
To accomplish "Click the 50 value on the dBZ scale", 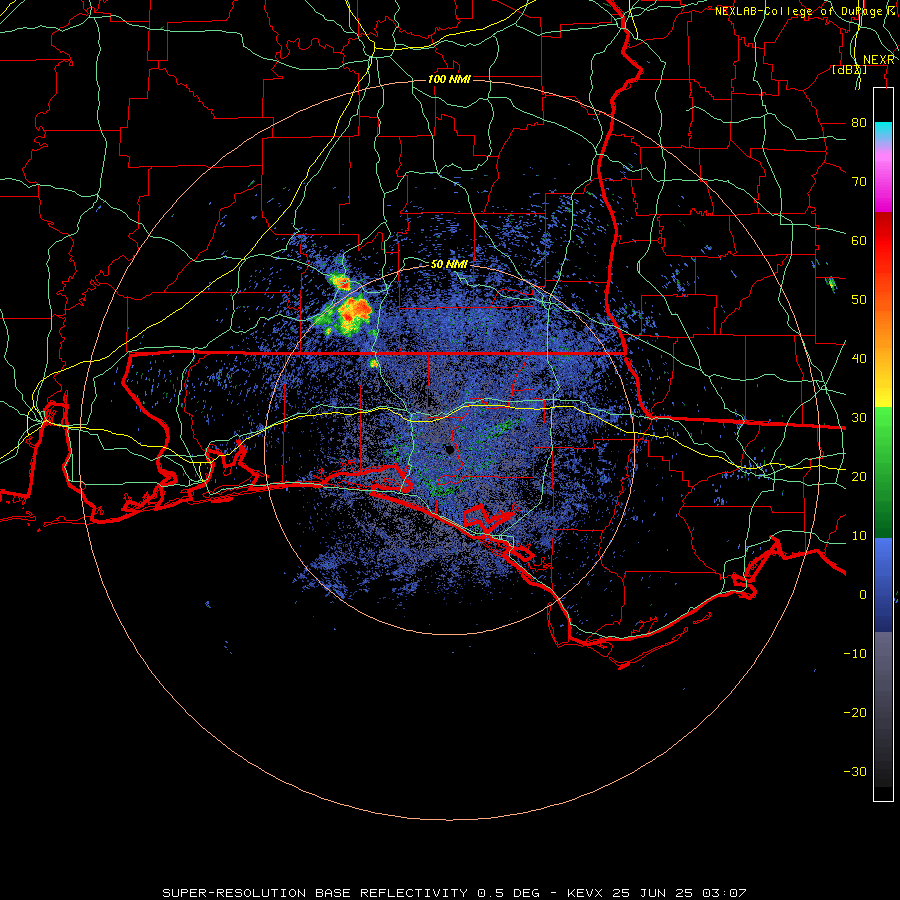I will 859,300.
